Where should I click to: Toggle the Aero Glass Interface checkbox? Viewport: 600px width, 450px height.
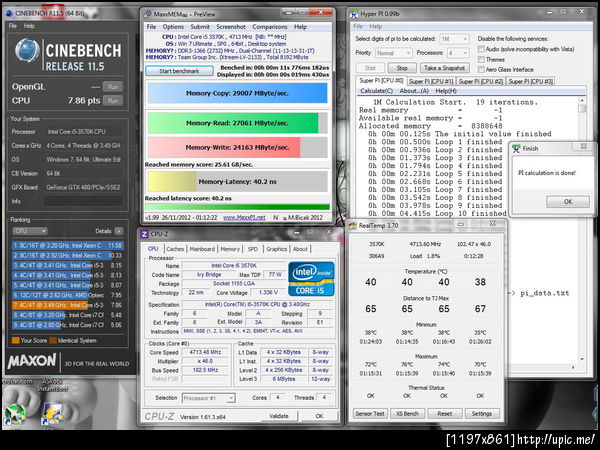[481, 69]
